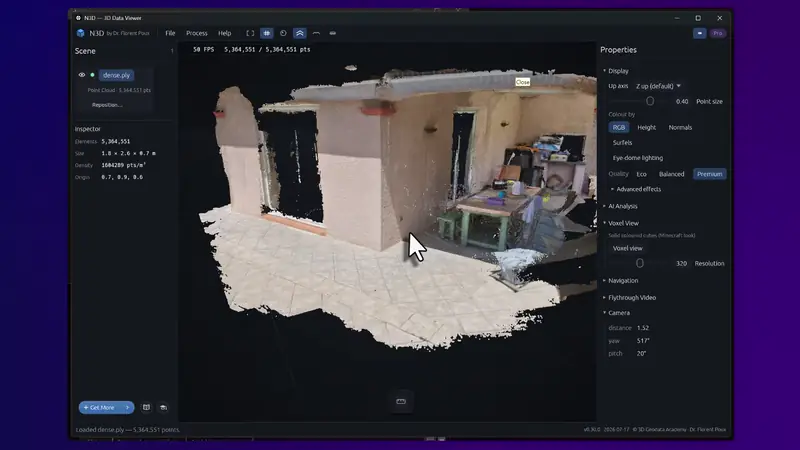The height and width of the screenshot is (450, 800).
Task: Click the Size value 1.8 × 2.6 × 0.7 m
Action: point(129,153)
